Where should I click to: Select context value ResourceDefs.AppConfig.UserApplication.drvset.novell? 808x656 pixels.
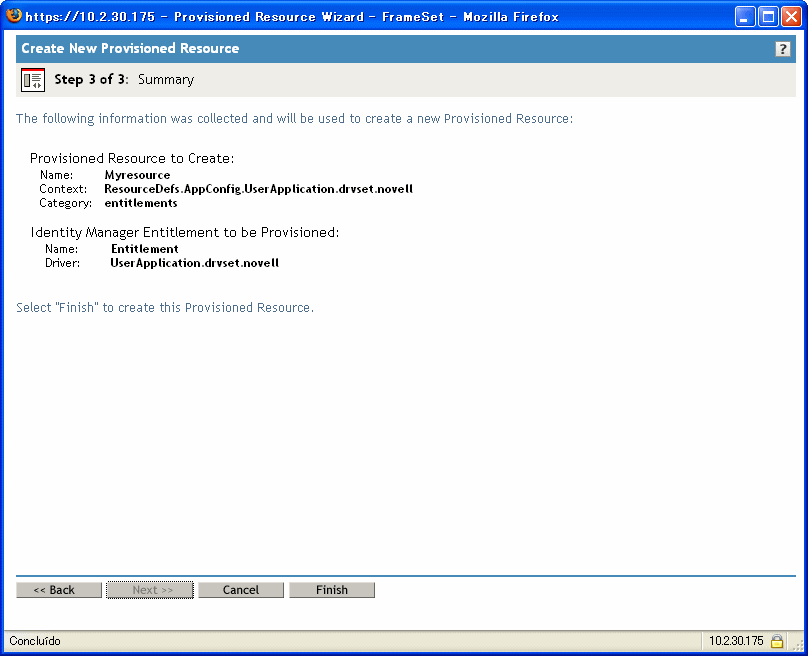[258, 189]
